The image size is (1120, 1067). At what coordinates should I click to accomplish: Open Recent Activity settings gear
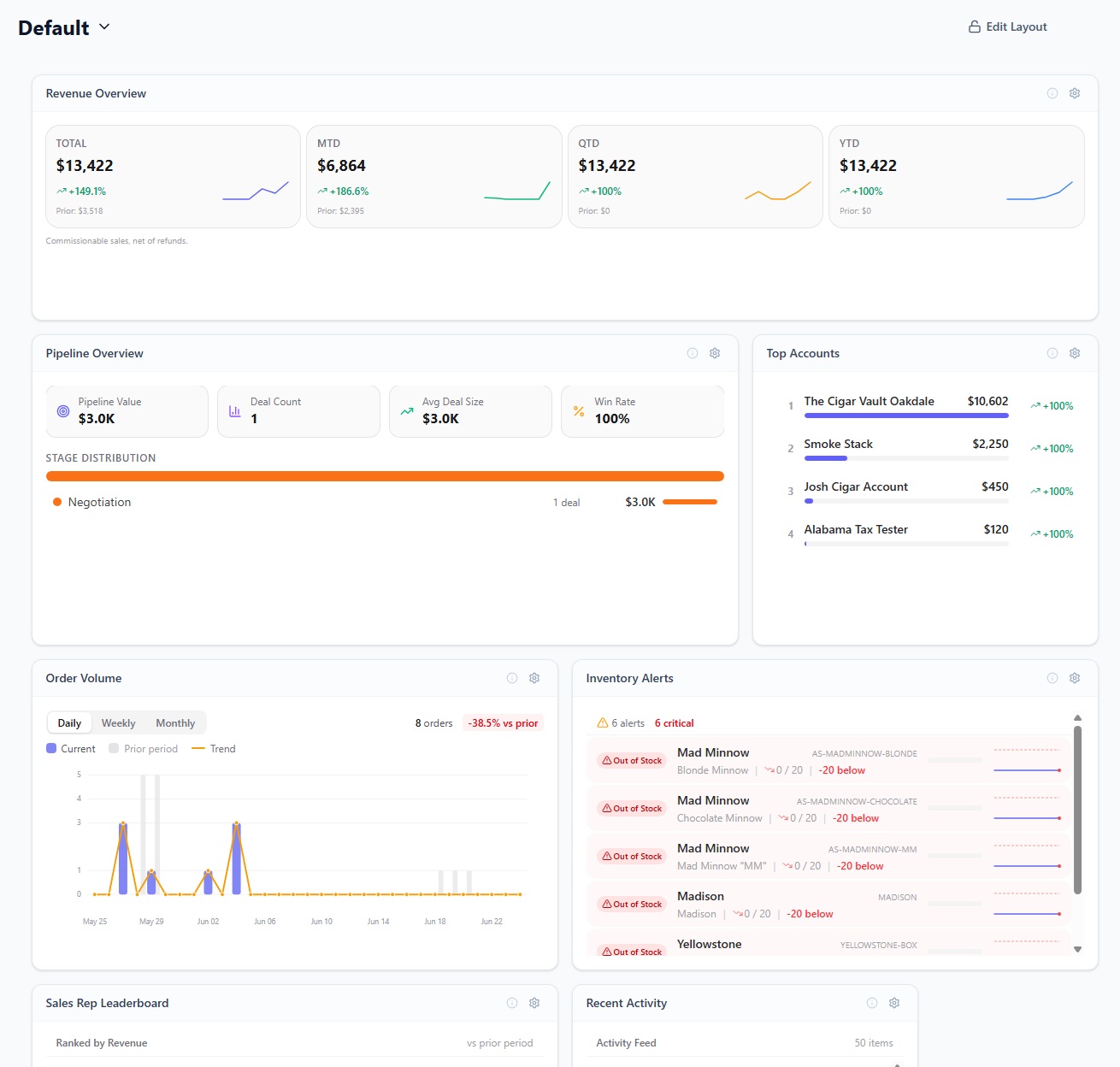[x=894, y=1003]
